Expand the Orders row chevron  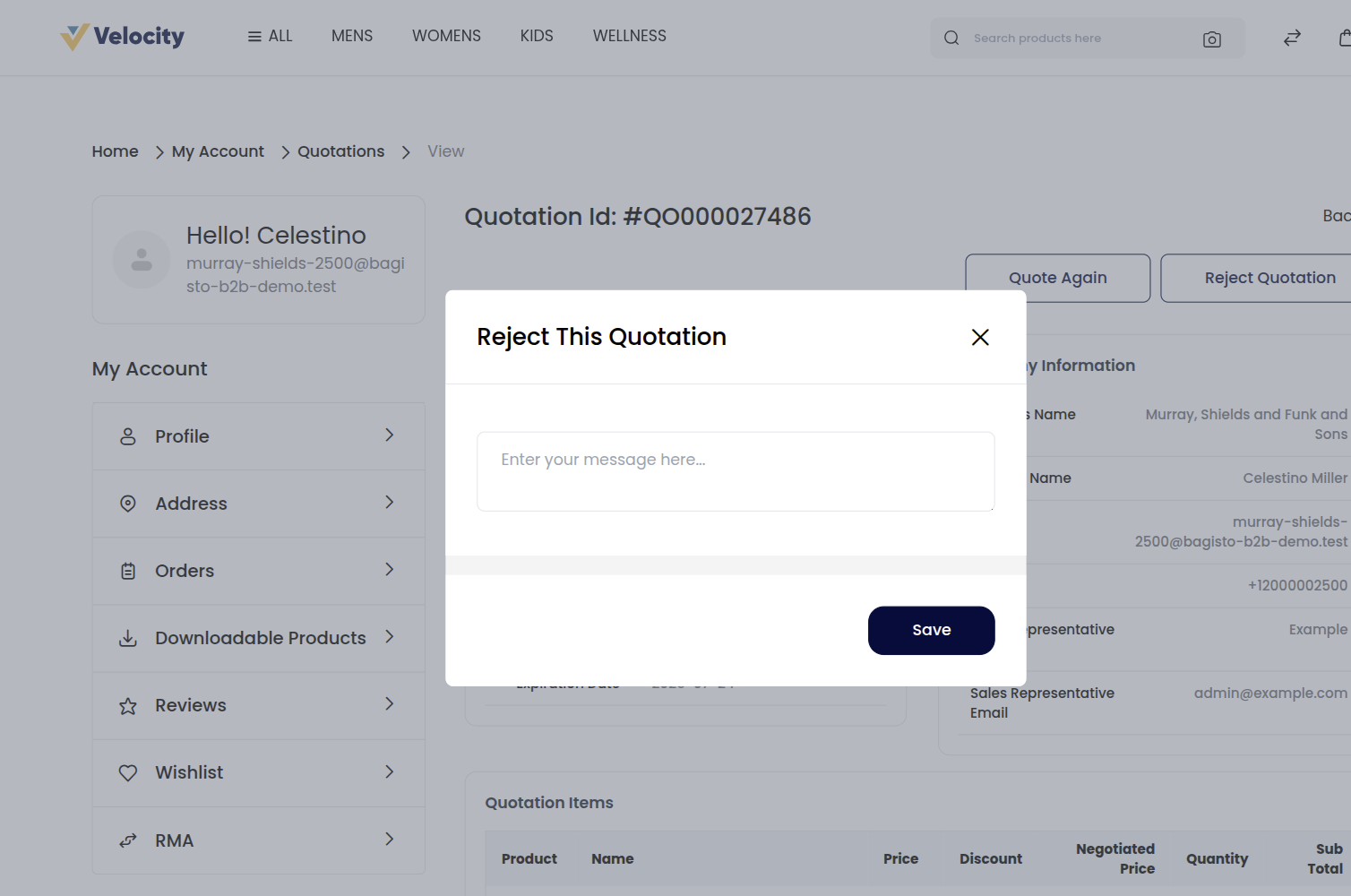click(x=390, y=569)
